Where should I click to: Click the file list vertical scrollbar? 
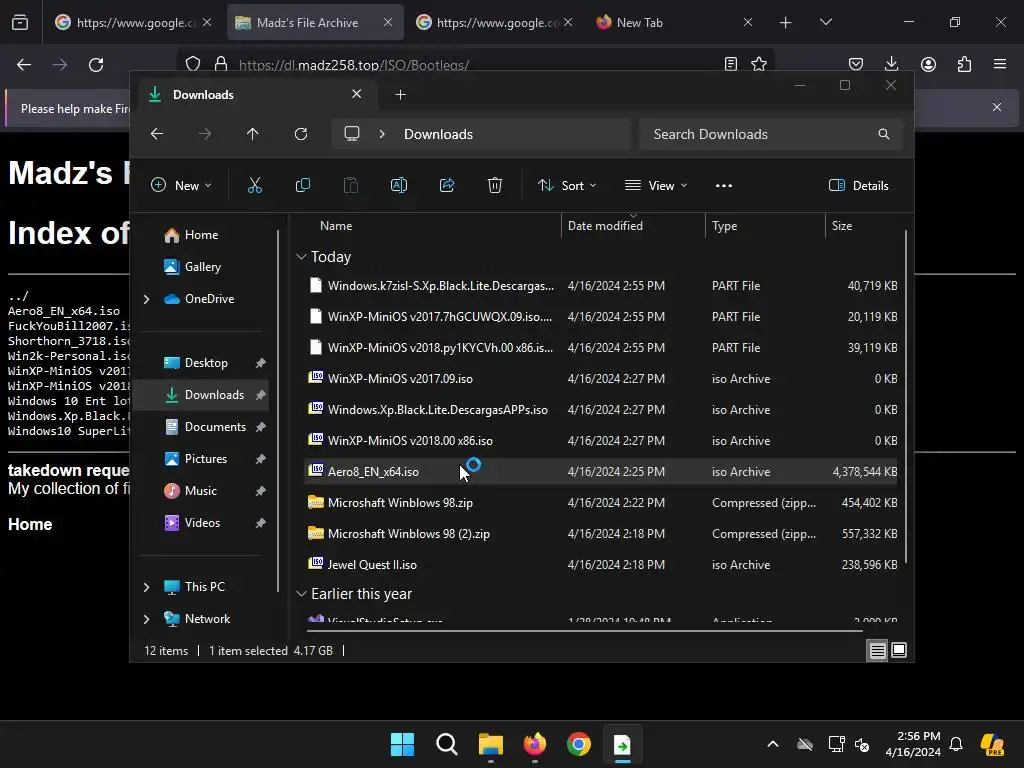pyautogui.click(x=906, y=398)
